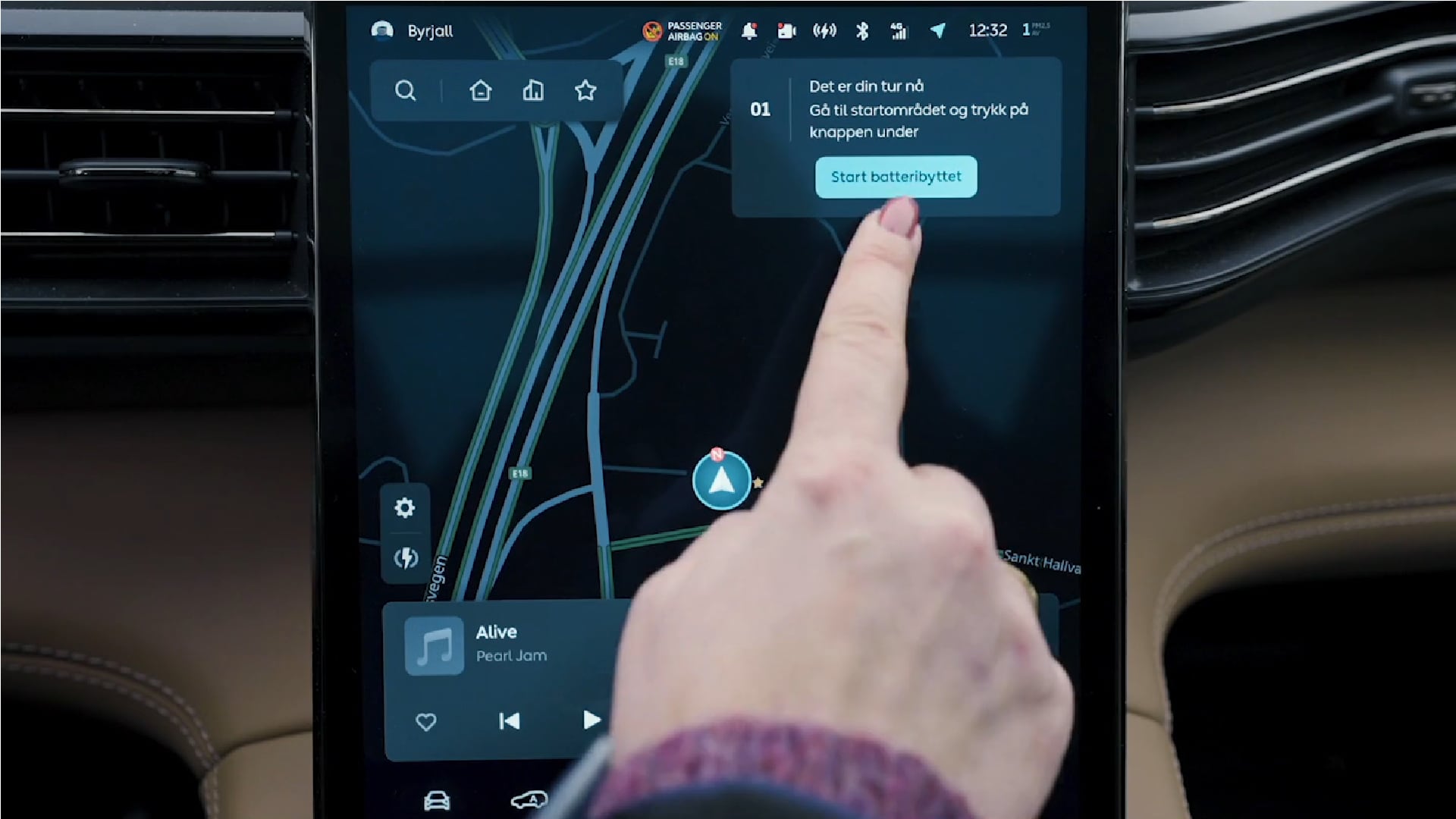Toggle the notification bell icon
Viewport: 1456px width, 819px height.
tap(749, 30)
